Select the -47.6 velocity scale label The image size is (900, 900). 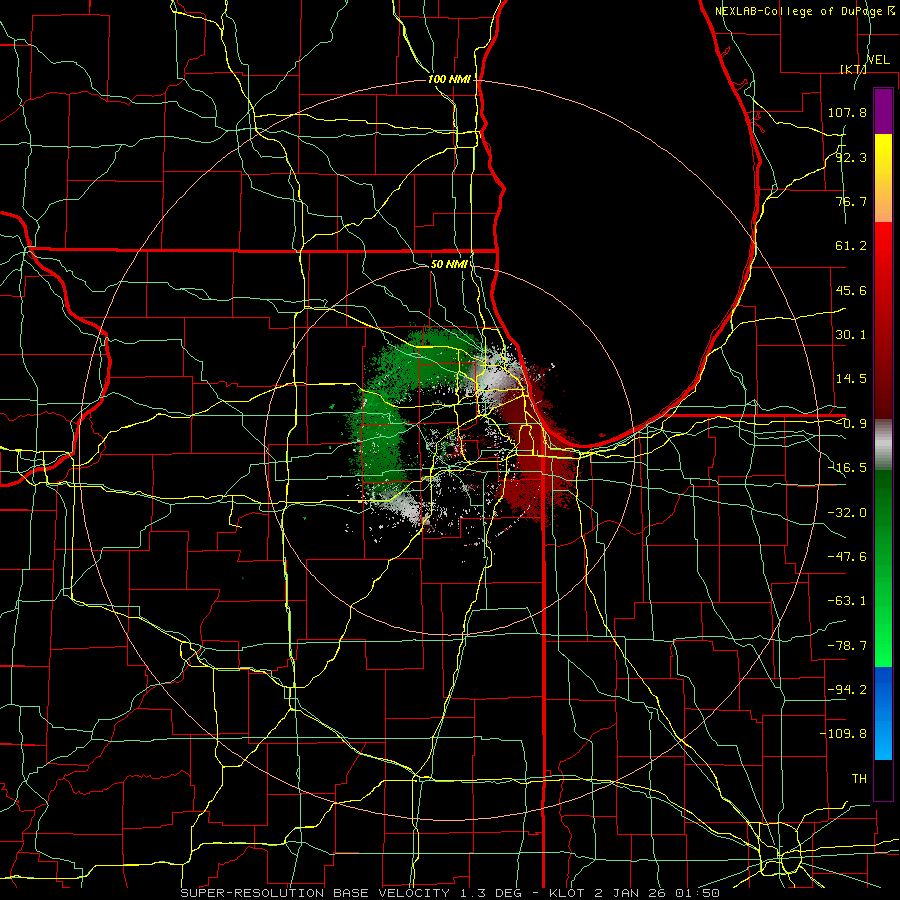point(847,557)
